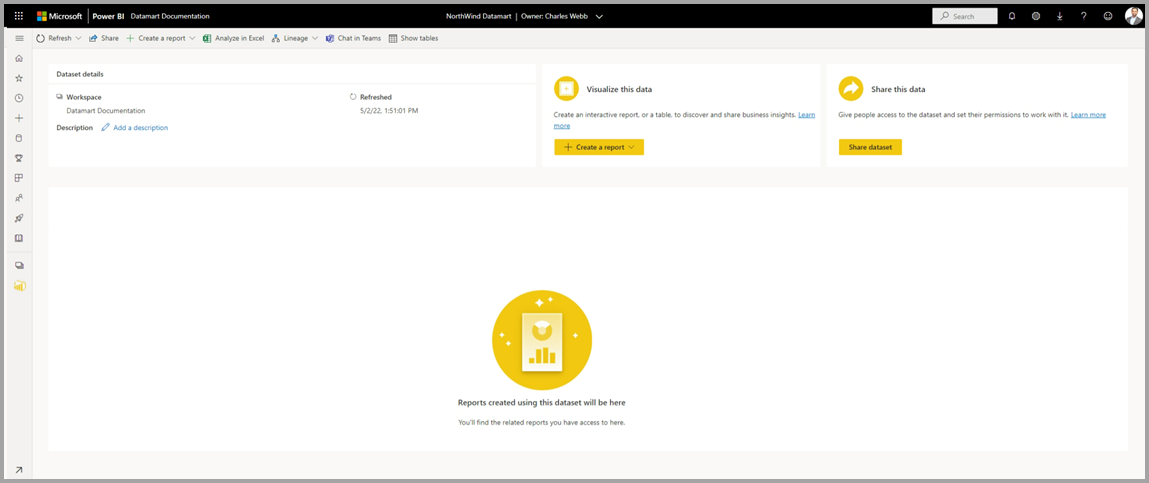The image size is (1149, 483).
Task: Open the Data hub cylinder icon
Action: [x=19, y=138]
